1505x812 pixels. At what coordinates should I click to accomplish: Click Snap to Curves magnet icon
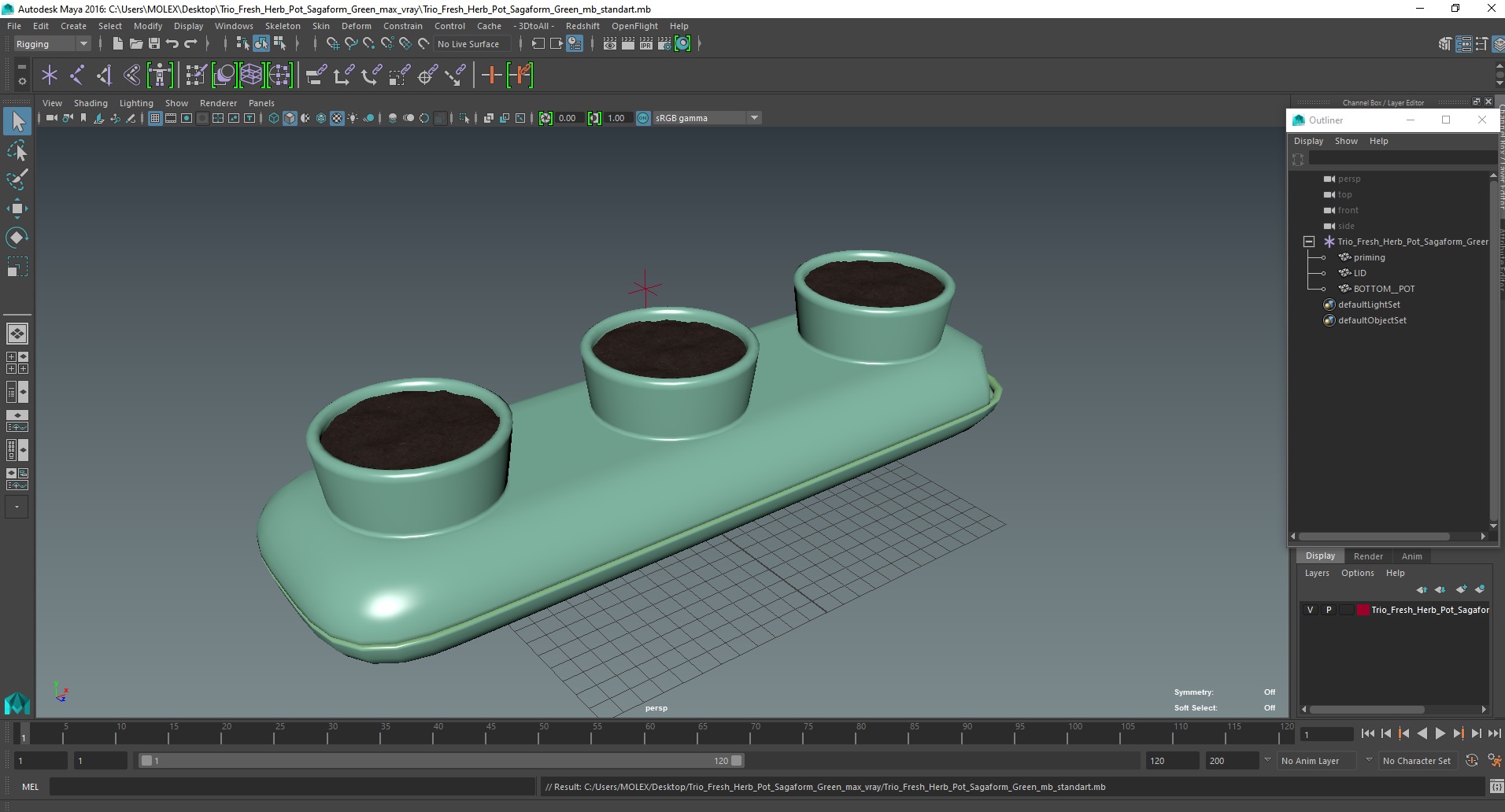351,44
